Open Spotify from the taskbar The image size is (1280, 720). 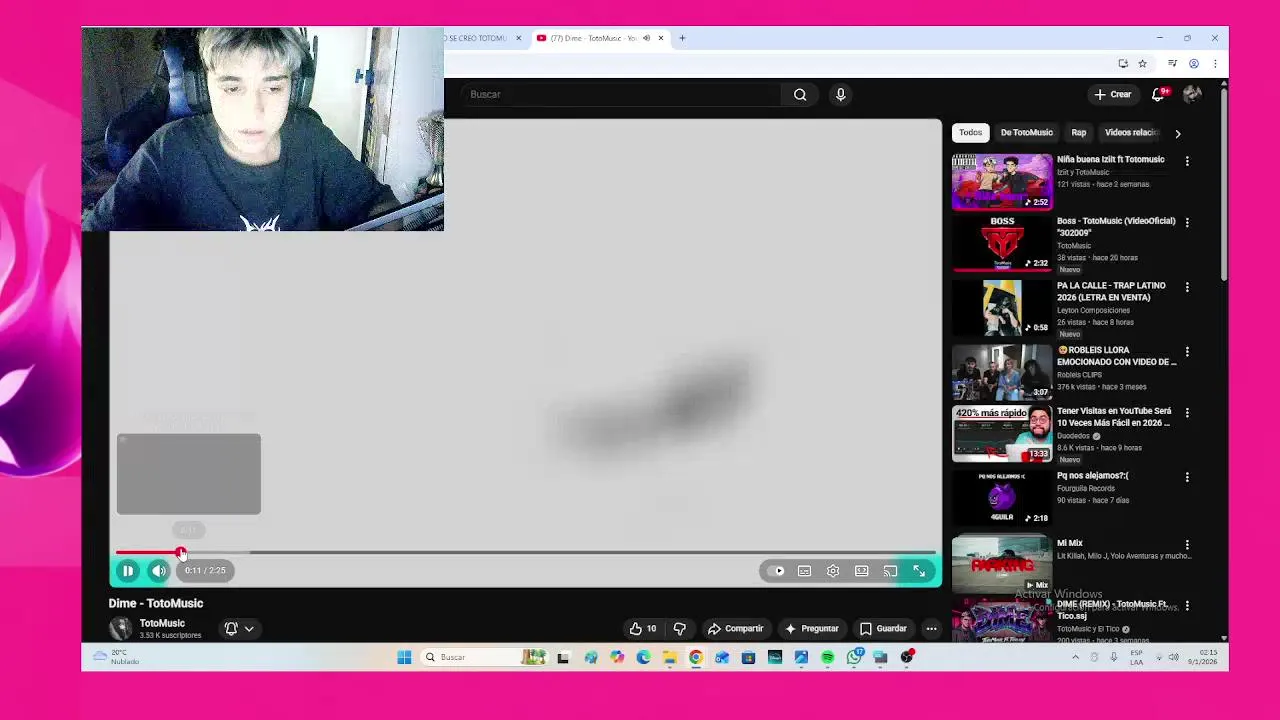pos(828,657)
